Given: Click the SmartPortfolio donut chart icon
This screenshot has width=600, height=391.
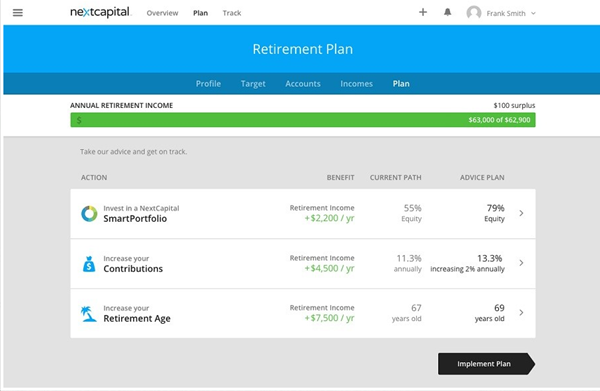Looking at the screenshot, I should [89, 213].
